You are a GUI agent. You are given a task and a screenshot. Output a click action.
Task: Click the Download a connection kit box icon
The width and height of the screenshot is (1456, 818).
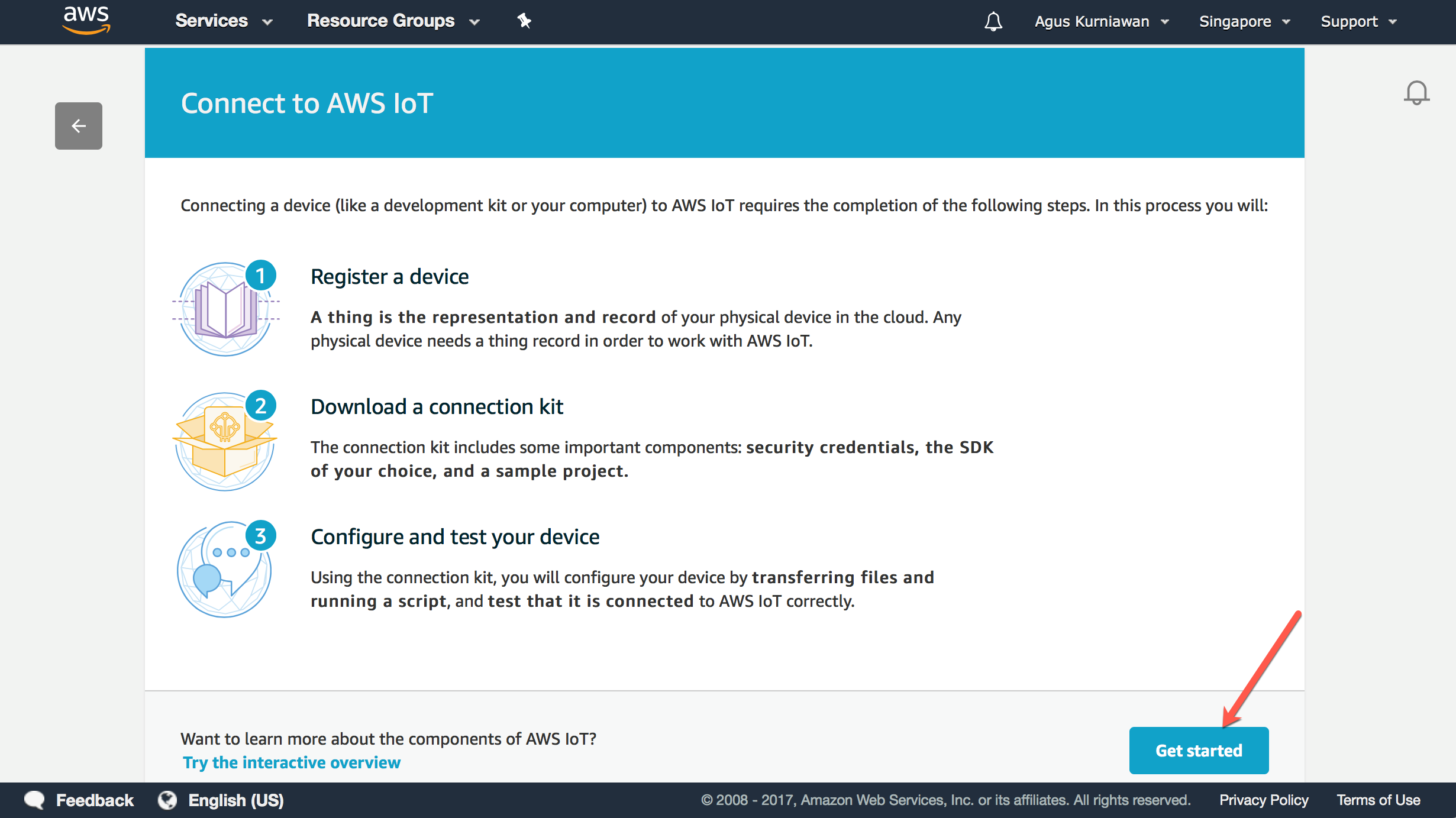[225, 440]
